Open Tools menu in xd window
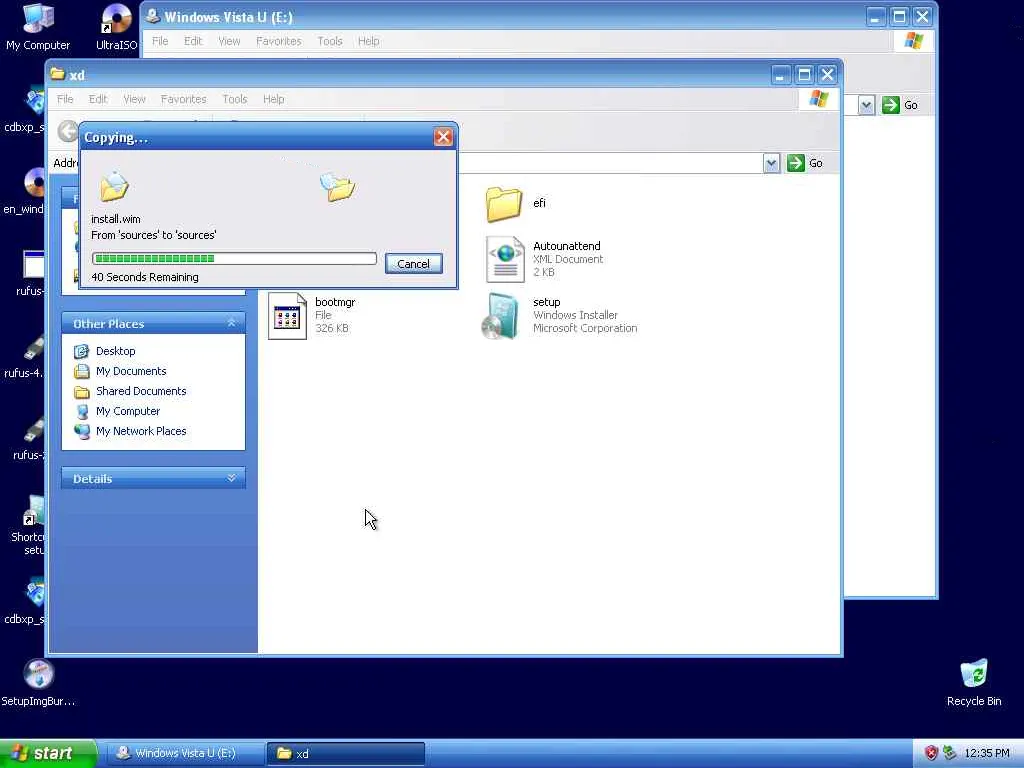The height and width of the screenshot is (768, 1024). point(234,99)
